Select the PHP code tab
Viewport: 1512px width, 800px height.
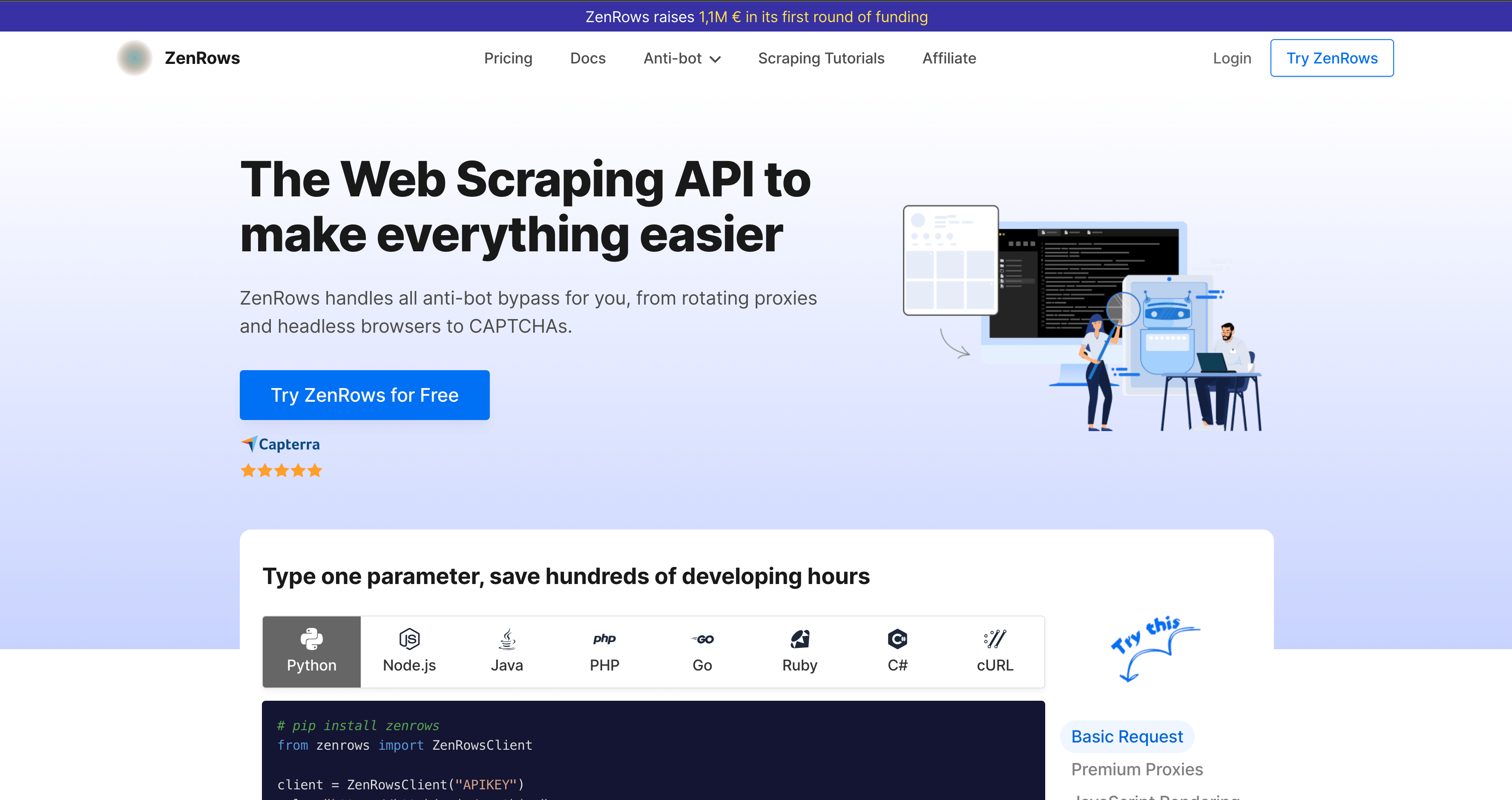604,651
